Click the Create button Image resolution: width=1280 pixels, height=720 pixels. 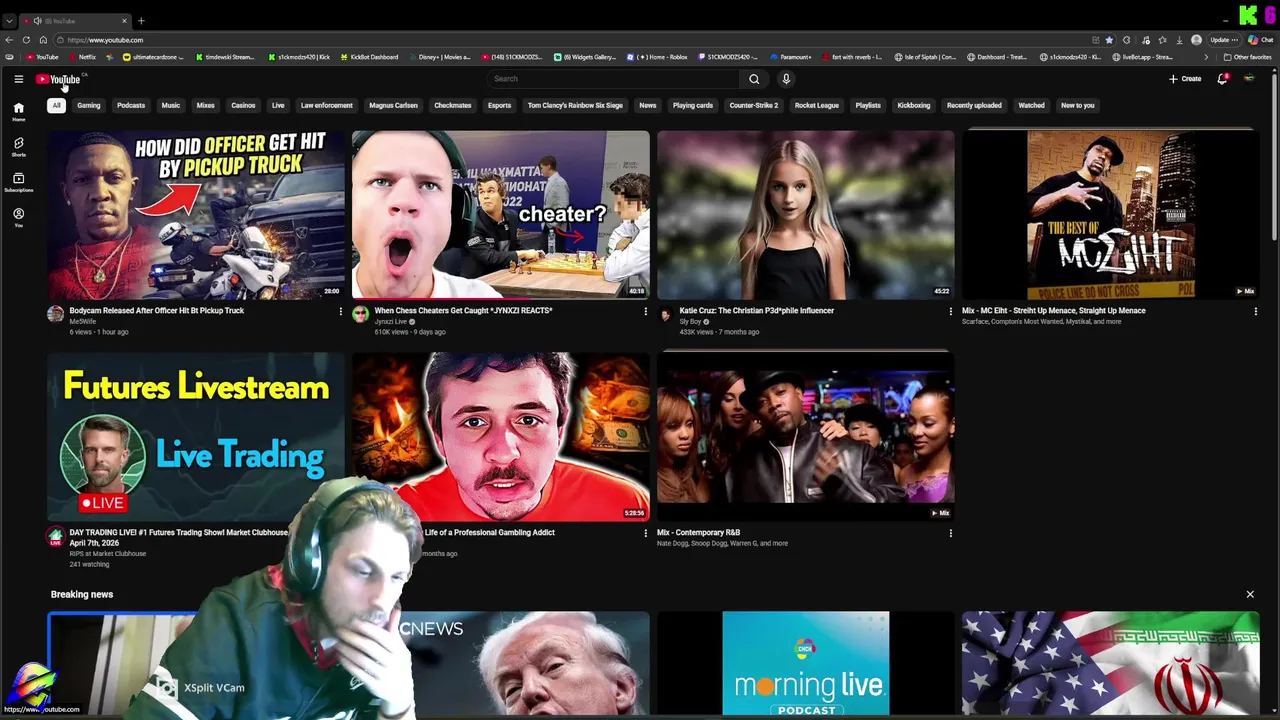point(1185,79)
